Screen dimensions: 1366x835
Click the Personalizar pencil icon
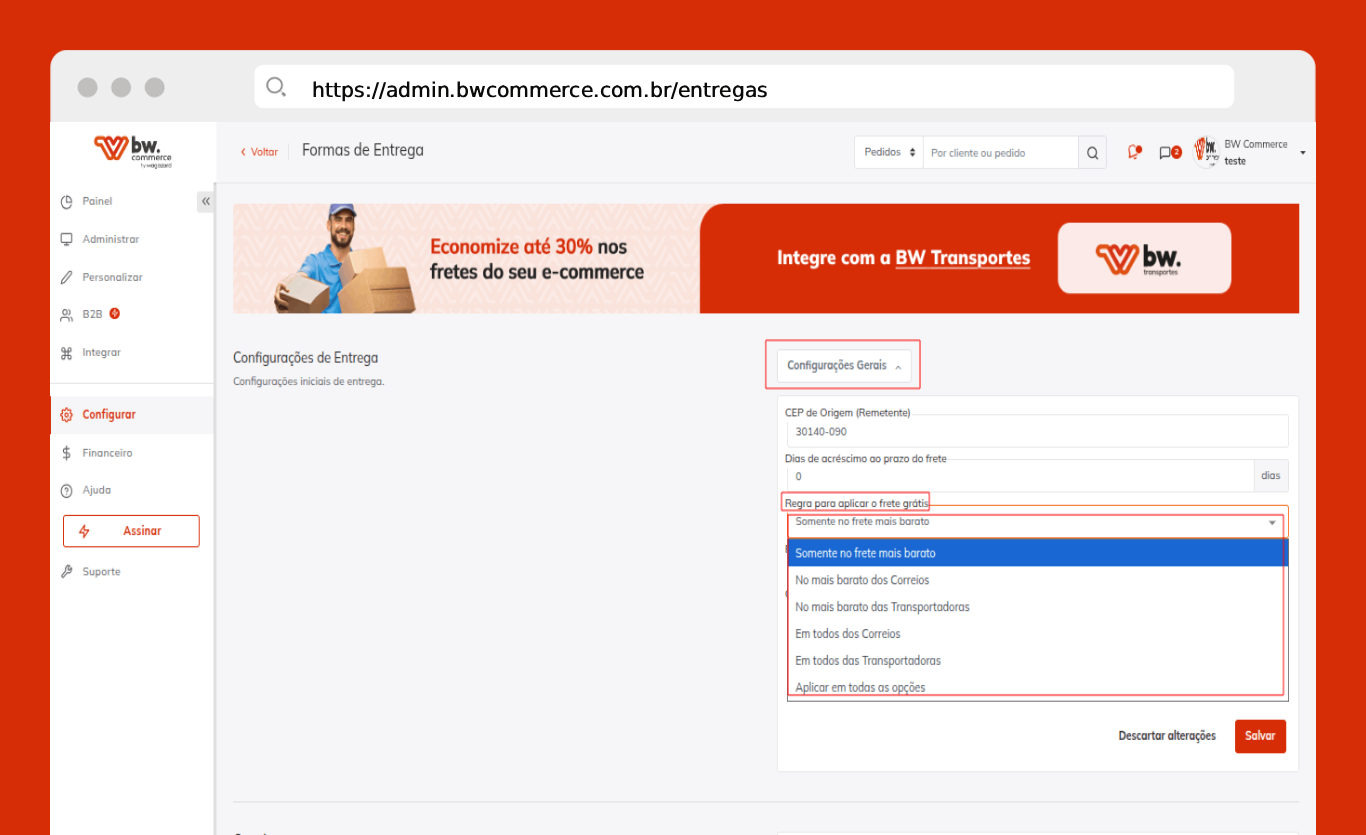point(67,277)
